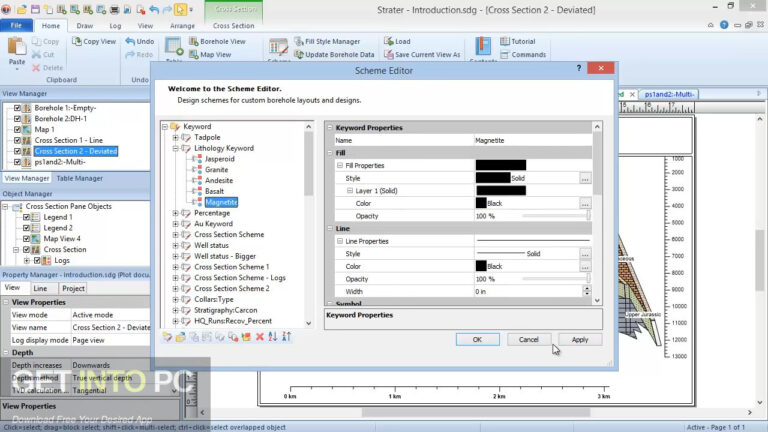Click the save icon in quick access toolbar
Screen dimensions: 768x432
click(x=35, y=9)
